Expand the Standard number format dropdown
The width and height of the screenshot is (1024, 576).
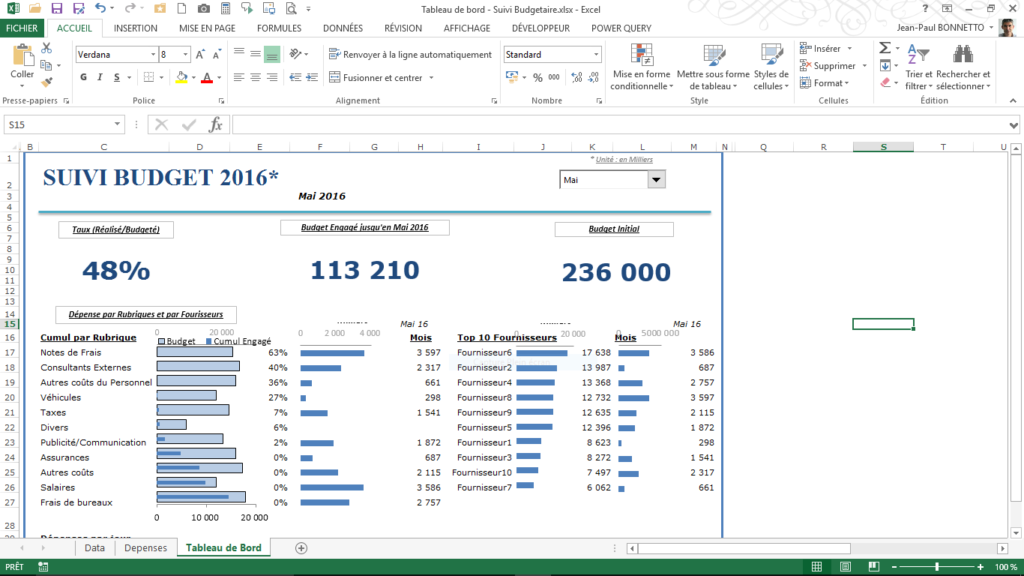pyautogui.click(x=594, y=55)
